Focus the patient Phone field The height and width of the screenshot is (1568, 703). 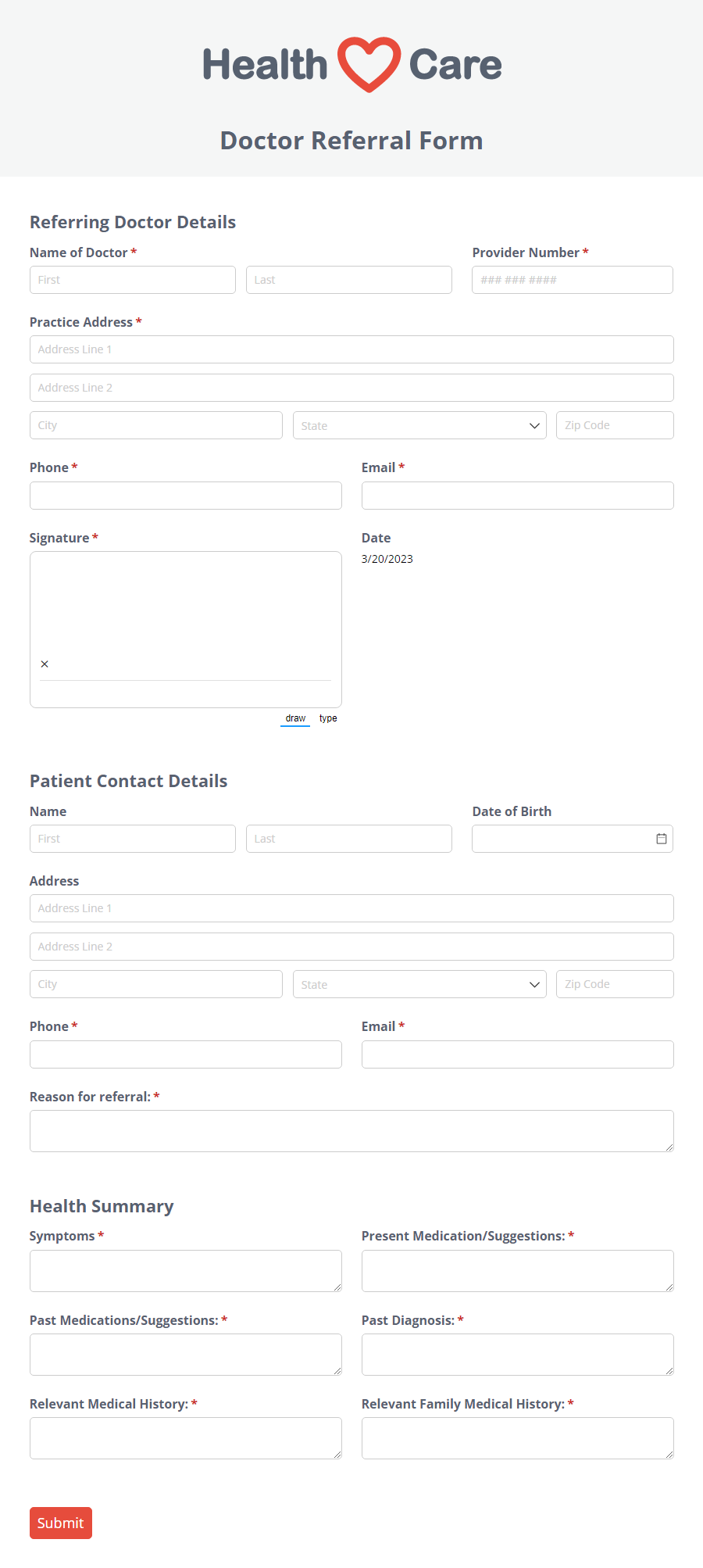pyautogui.click(x=186, y=1054)
